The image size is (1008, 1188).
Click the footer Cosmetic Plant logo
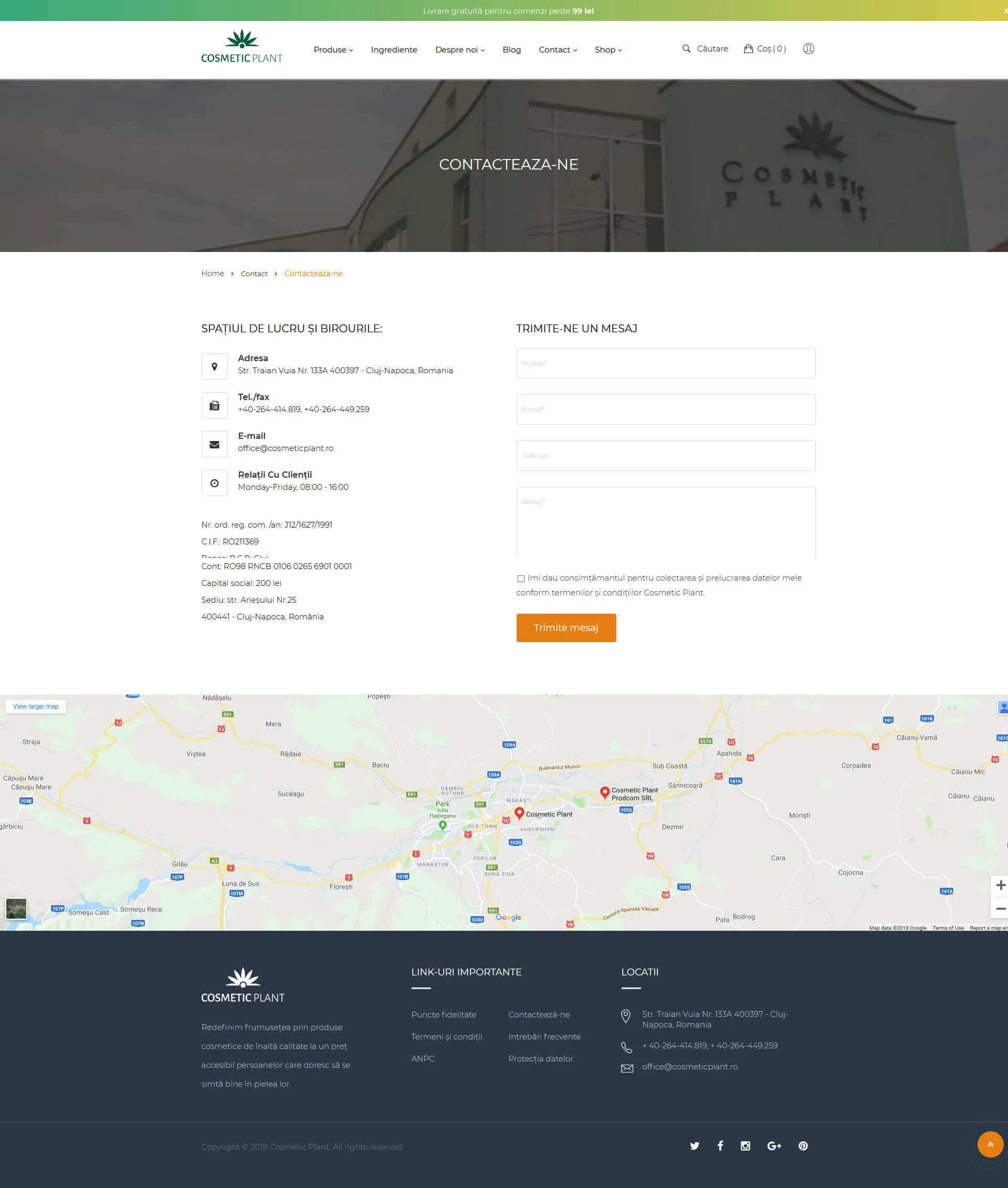point(242,985)
